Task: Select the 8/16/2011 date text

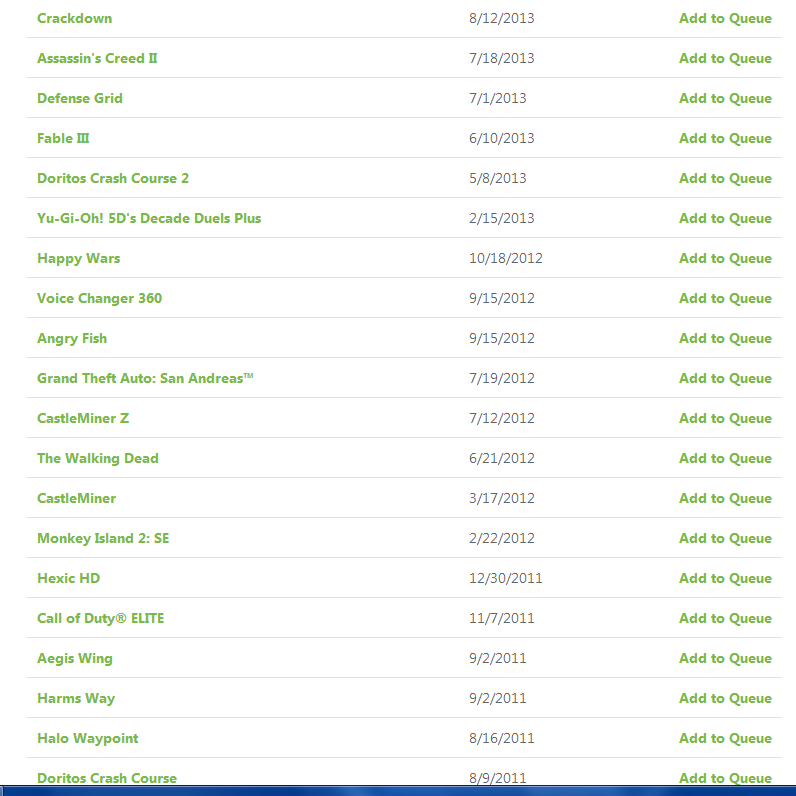Action: [x=502, y=739]
